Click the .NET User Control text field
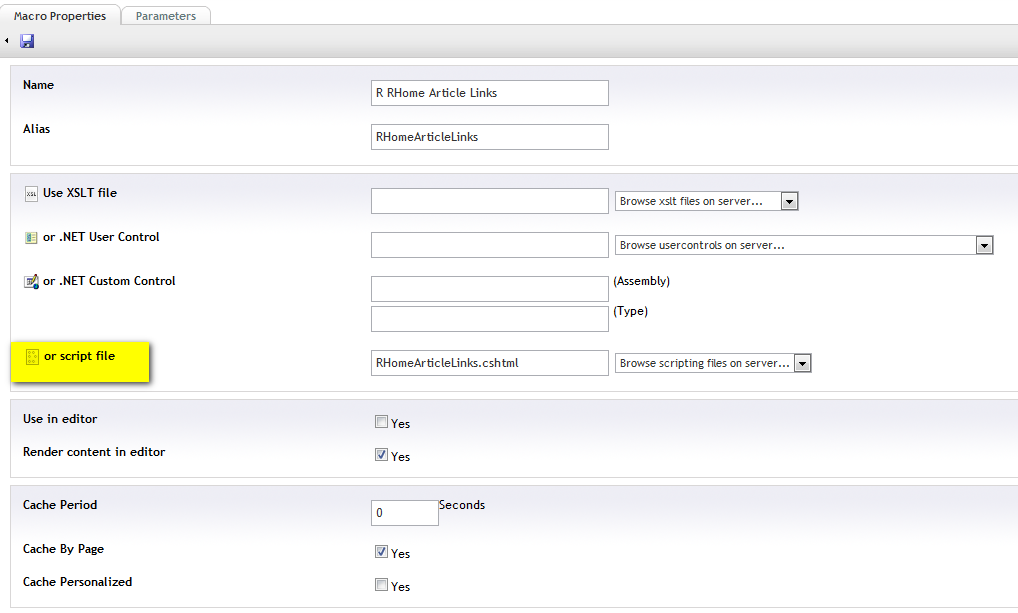The width and height of the screenshot is (1018, 613). [490, 245]
